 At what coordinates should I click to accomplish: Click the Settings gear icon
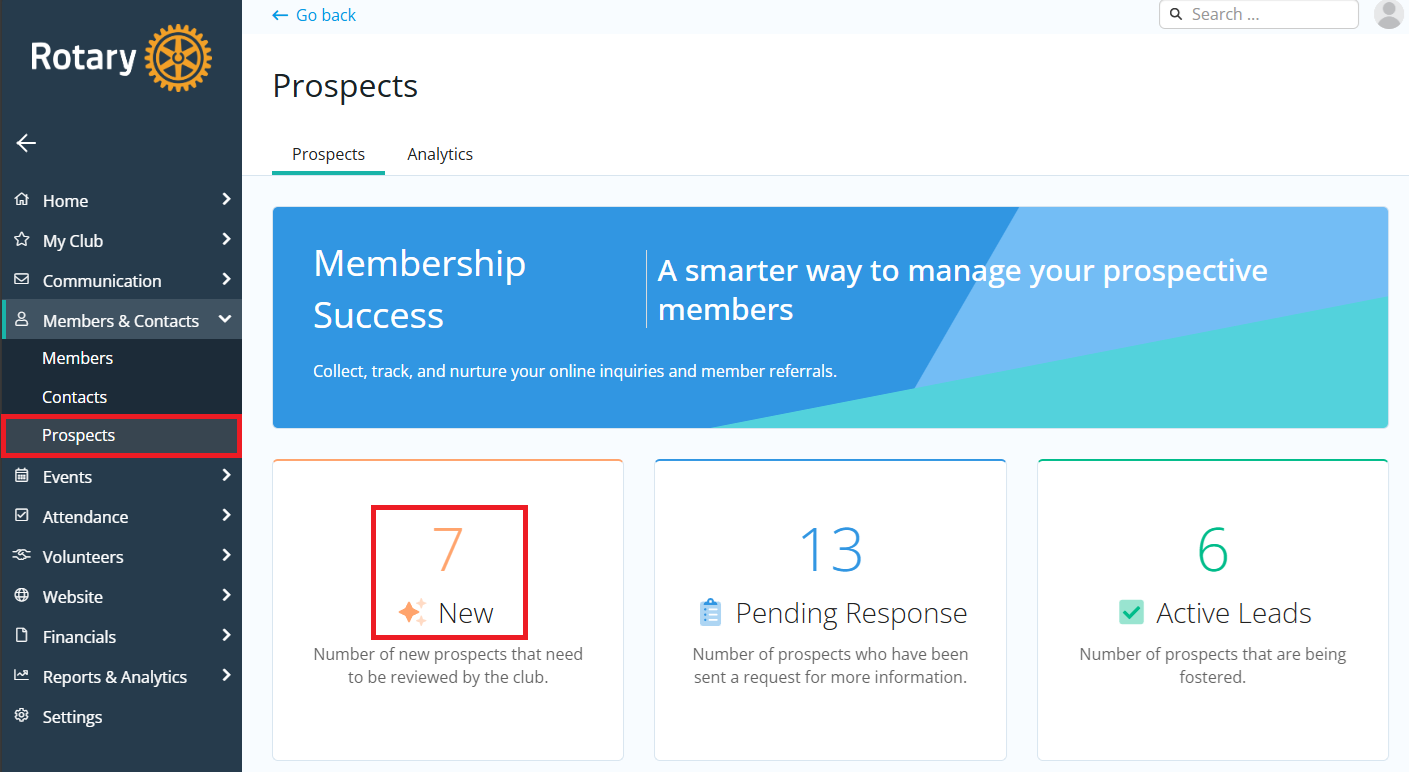point(22,717)
